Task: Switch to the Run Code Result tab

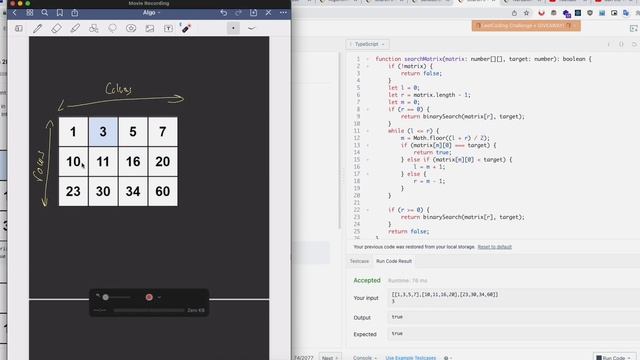Action: (x=394, y=261)
